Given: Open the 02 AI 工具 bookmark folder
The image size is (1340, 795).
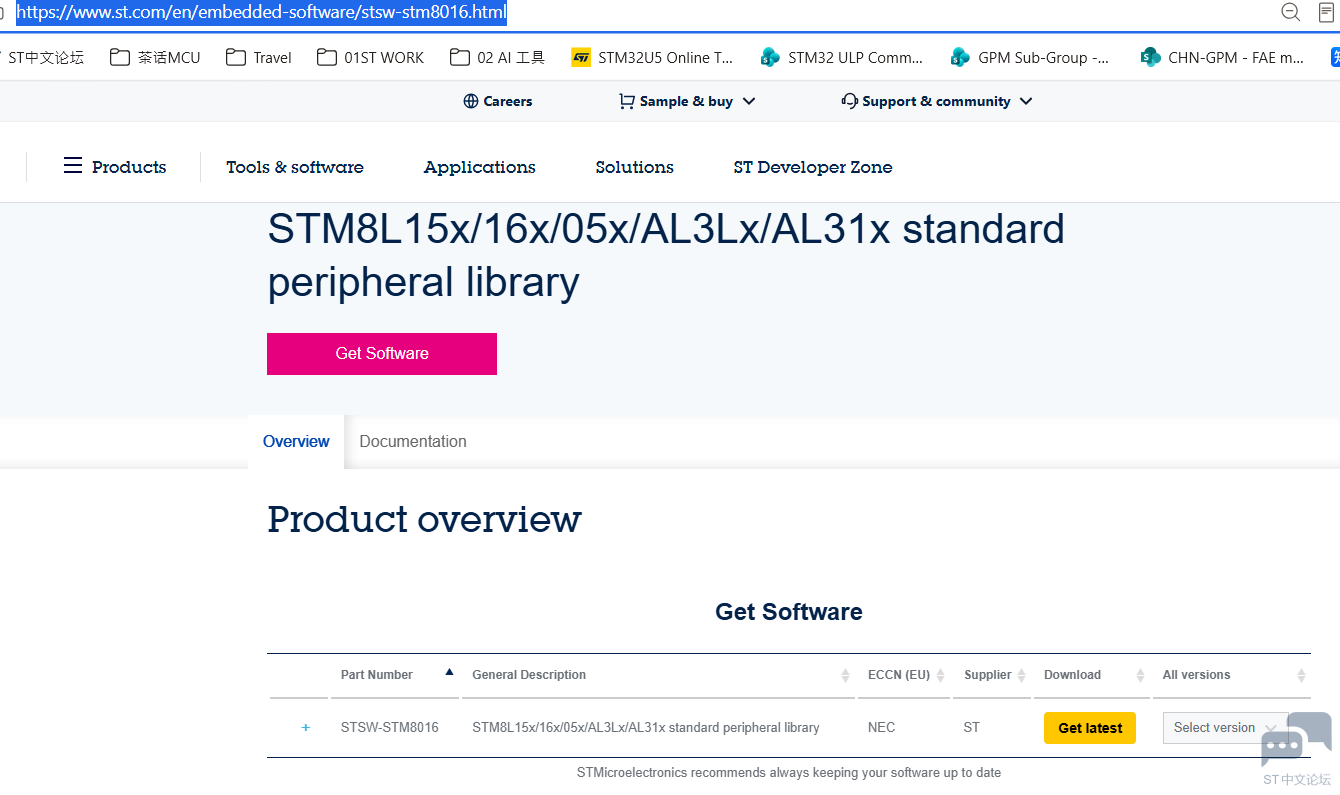Looking at the screenshot, I should pyautogui.click(x=497, y=57).
